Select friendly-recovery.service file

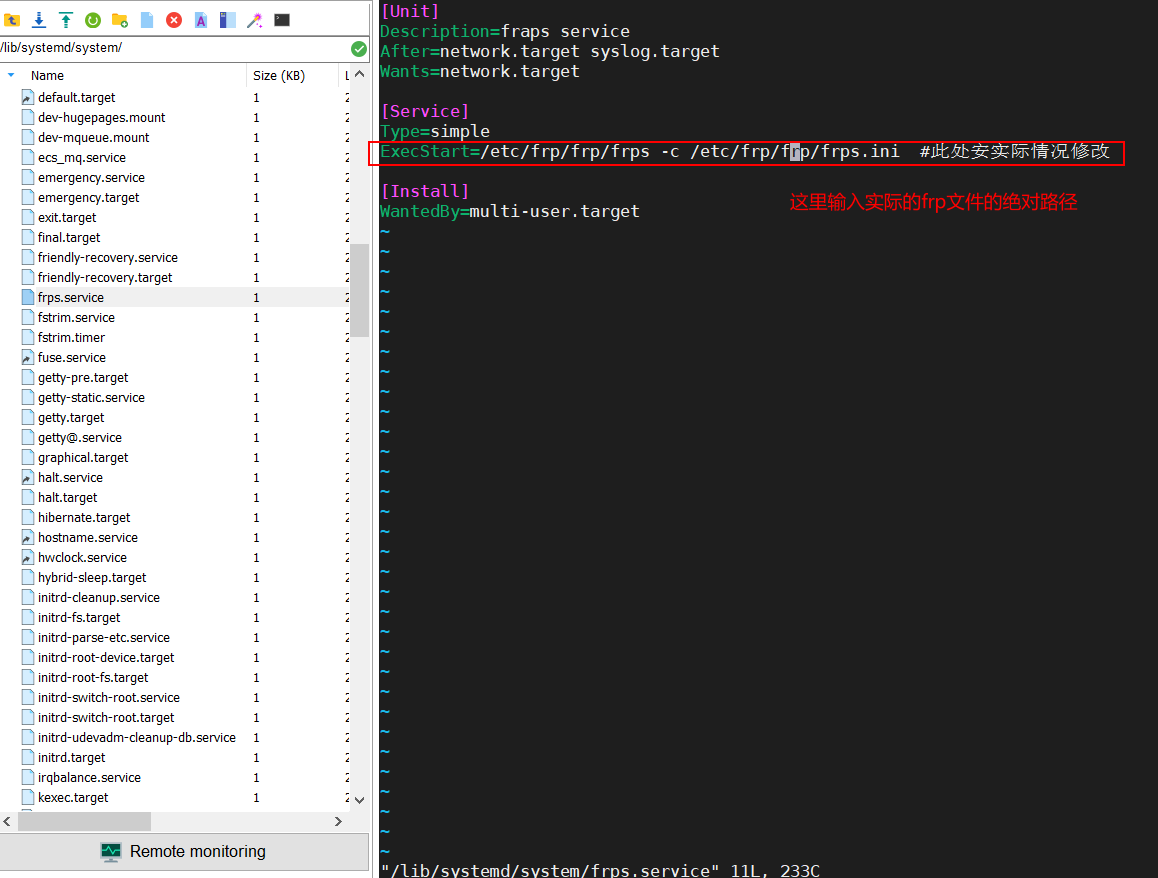108,257
